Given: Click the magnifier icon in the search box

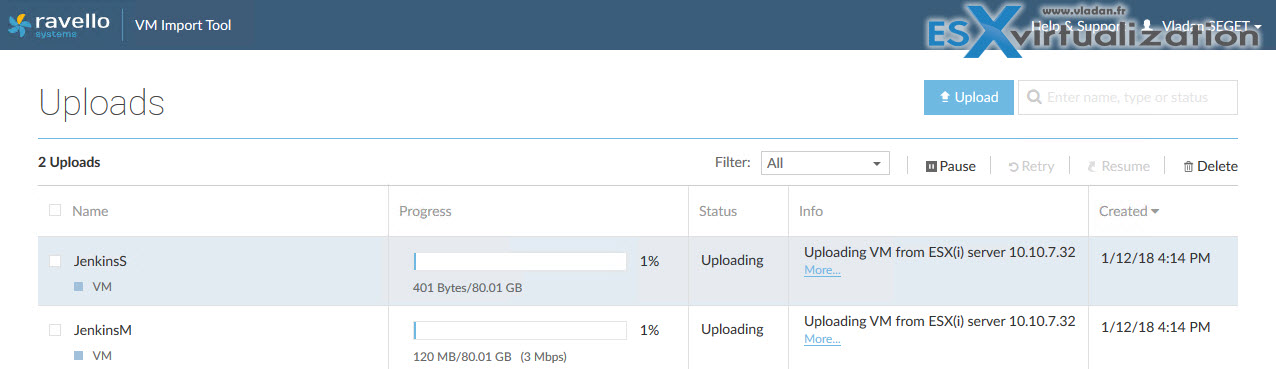Looking at the screenshot, I should (1033, 98).
